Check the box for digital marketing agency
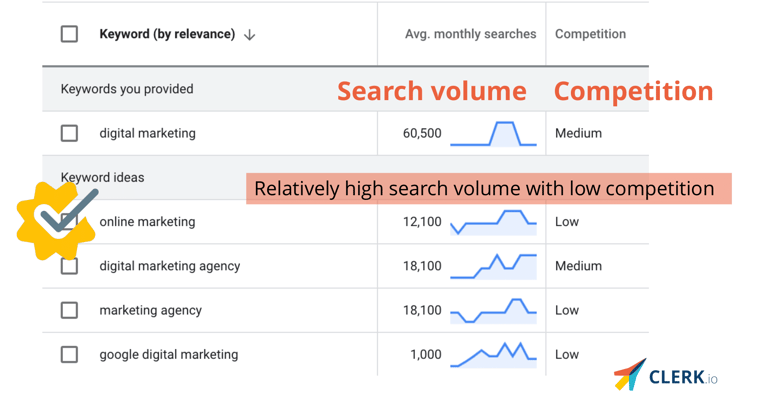760x397 pixels. point(69,266)
